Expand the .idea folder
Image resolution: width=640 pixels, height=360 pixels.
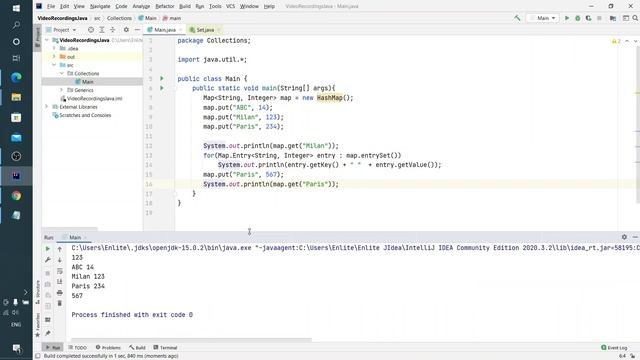[54, 48]
